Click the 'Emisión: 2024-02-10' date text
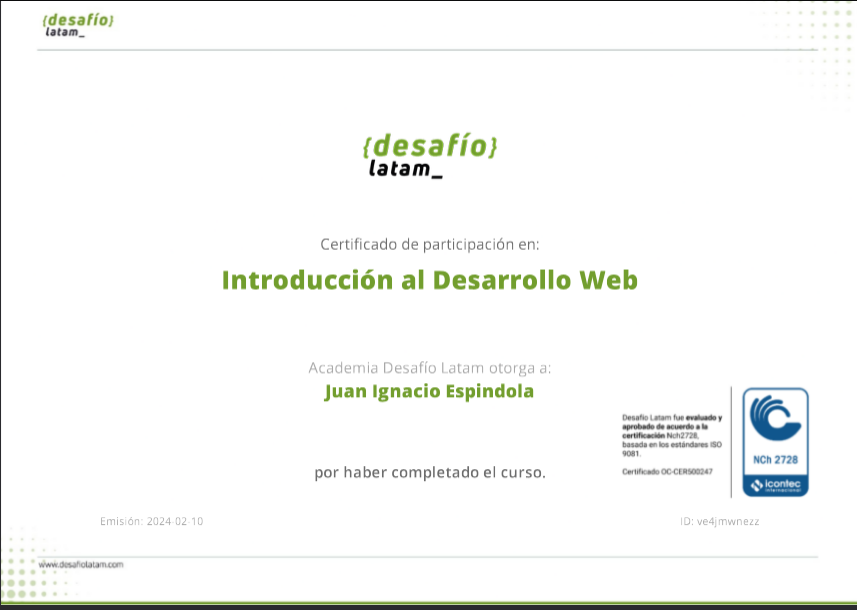The image size is (857, 610). point(151,521)
